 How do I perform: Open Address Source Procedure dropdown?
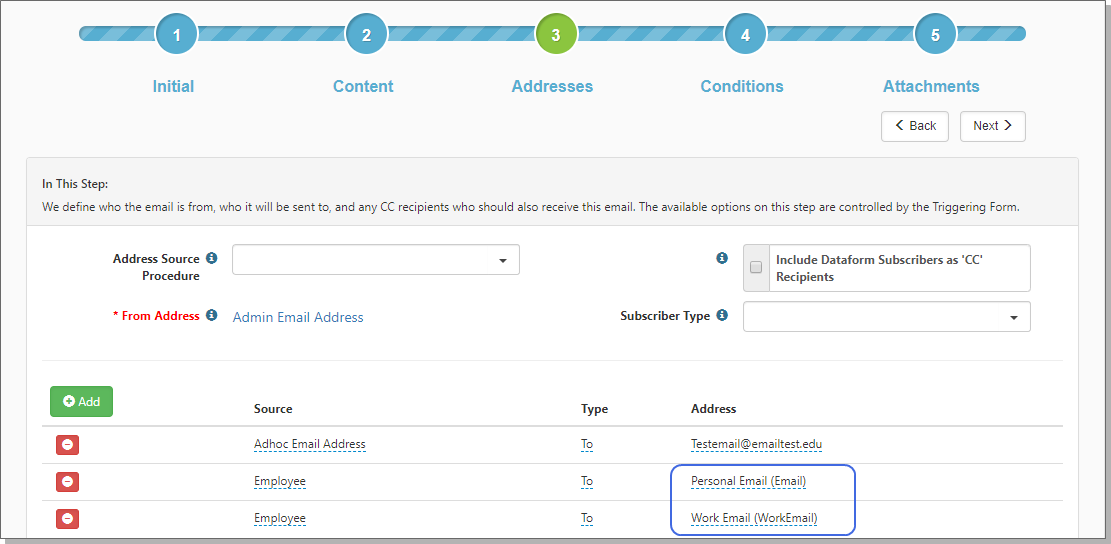[x=376, y=260]
